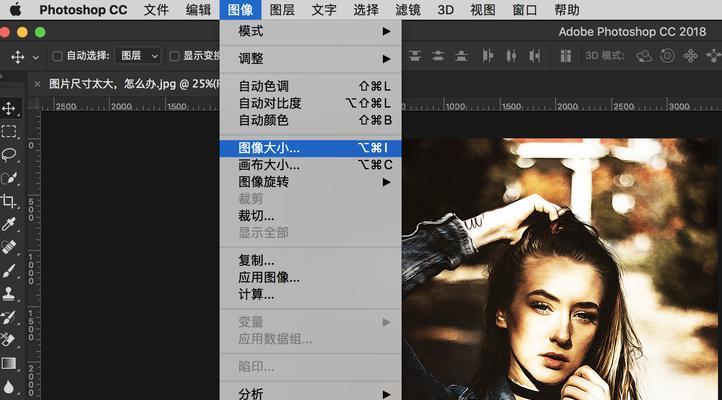Click the portrait photo on canvas
The width and height of the screenshot is (722, 400).
tap(562, 269)
